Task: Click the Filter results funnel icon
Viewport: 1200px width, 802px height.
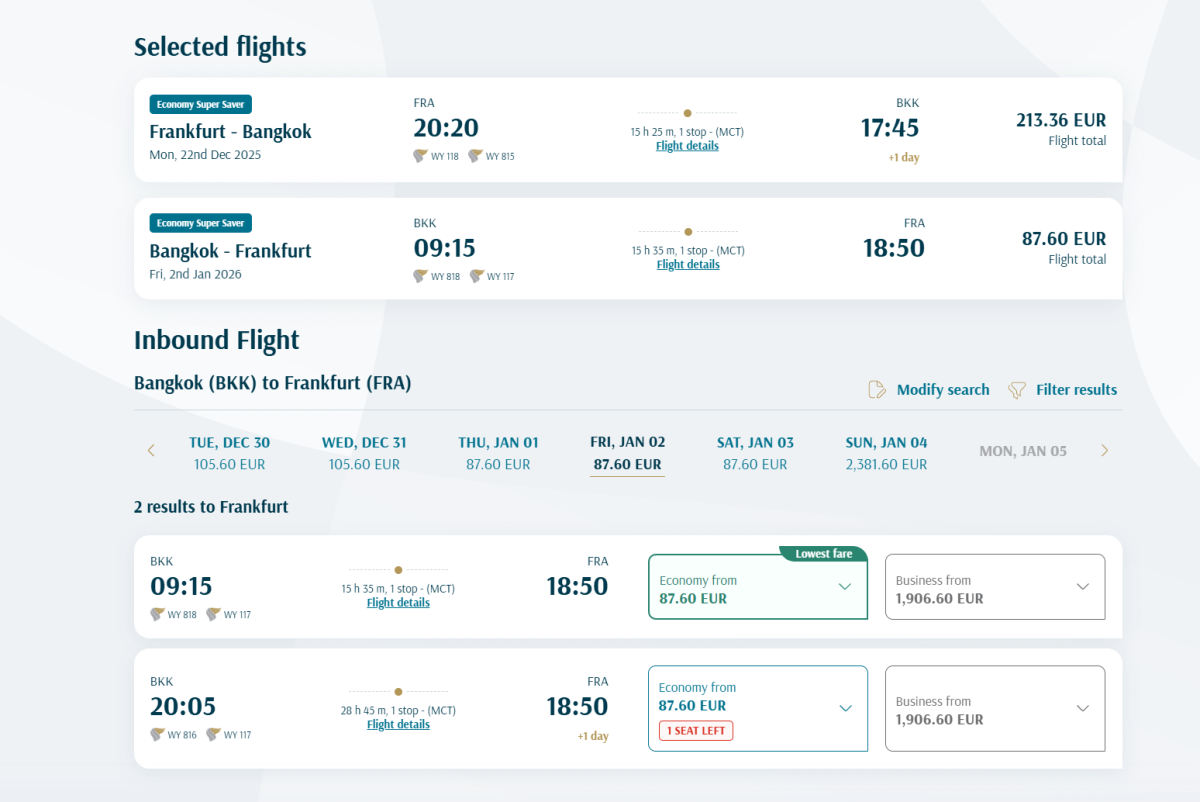Action: (1017, 390)
